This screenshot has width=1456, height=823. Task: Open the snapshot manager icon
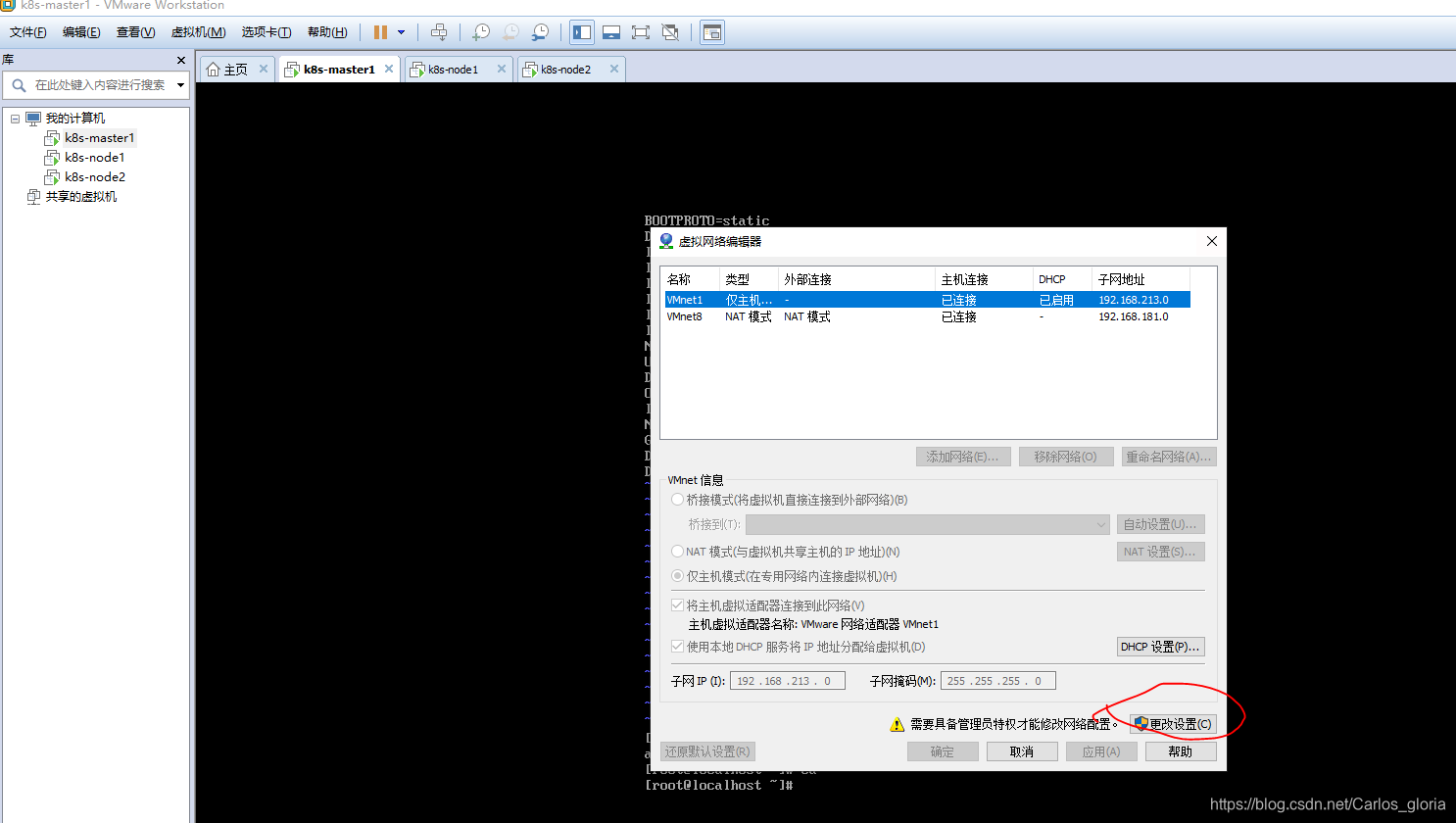[540, 31]
